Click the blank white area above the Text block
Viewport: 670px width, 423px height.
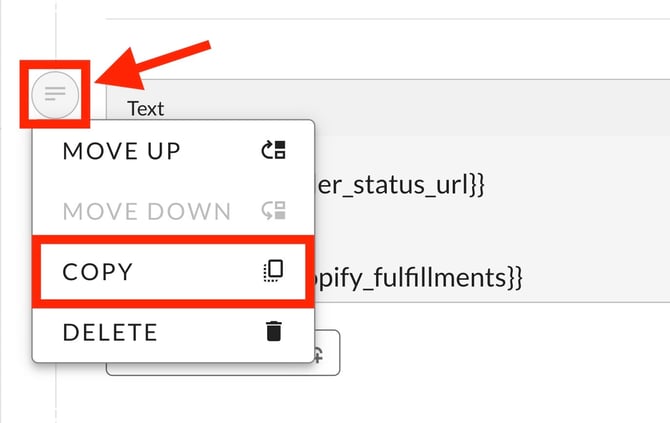pyautogui.click(x=427, y=49)
